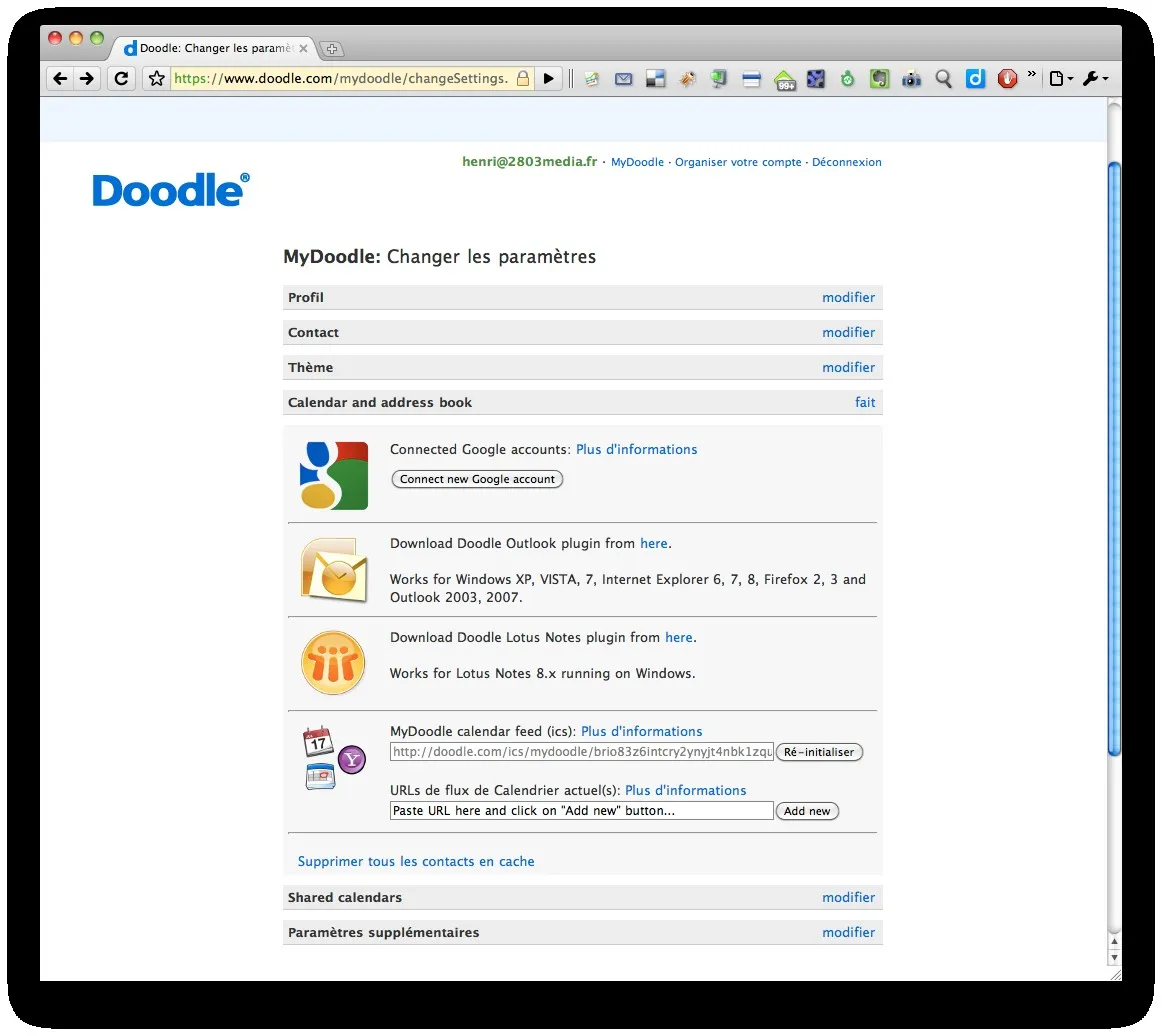Click the calendar icon showing 17
The width and height of the screenshot is (1162, 1036).
(318, 742)
